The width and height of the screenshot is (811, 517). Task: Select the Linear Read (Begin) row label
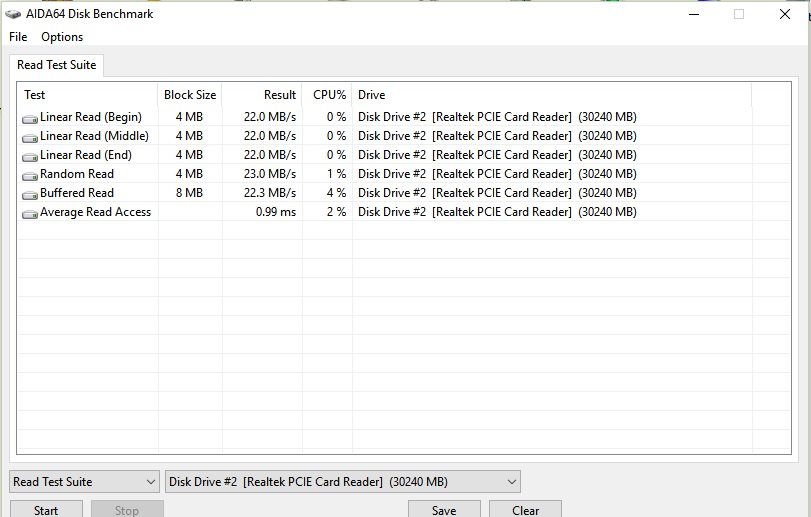coord(91,117)
